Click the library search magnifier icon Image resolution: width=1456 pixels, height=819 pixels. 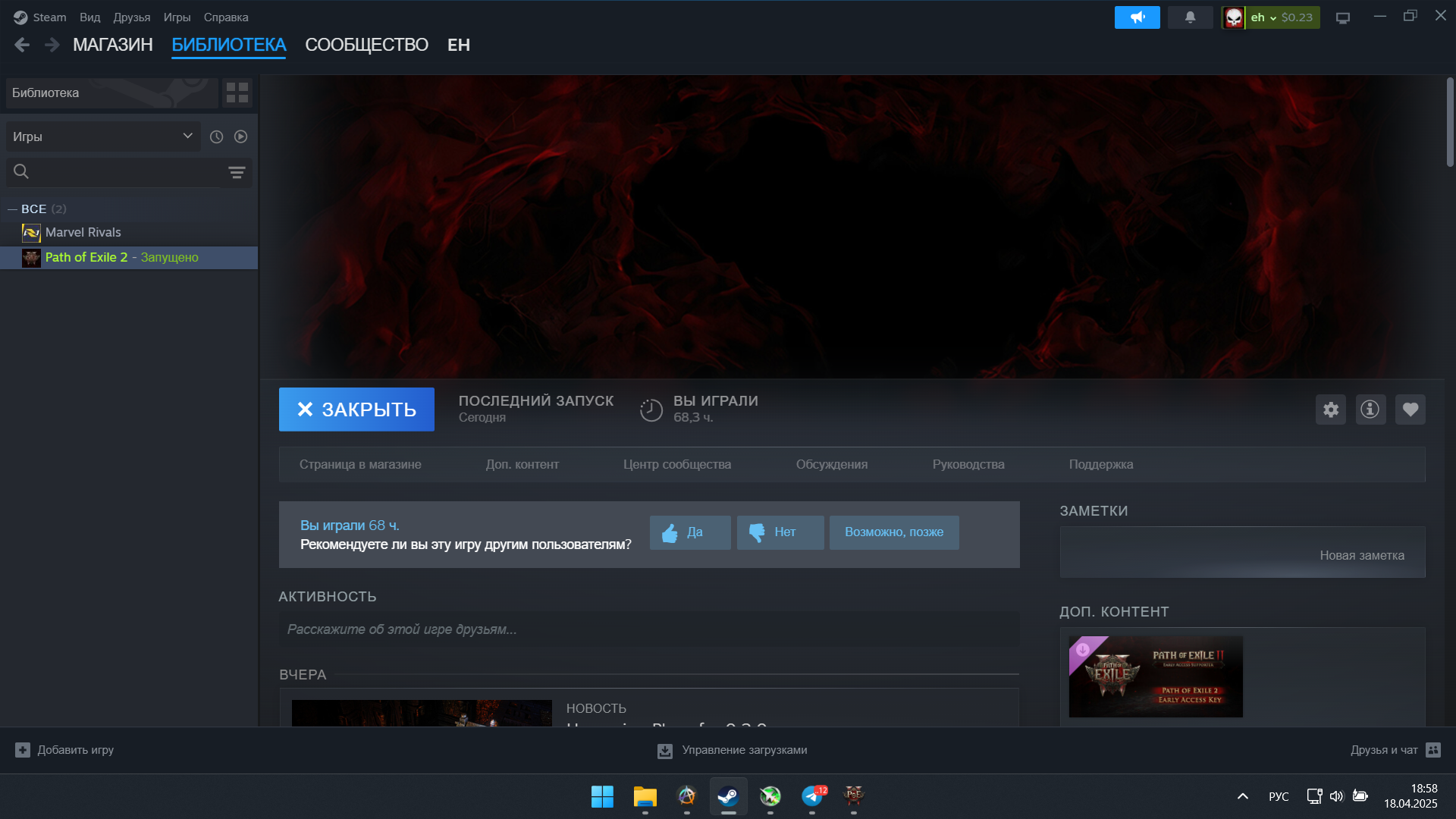[21, 171]
